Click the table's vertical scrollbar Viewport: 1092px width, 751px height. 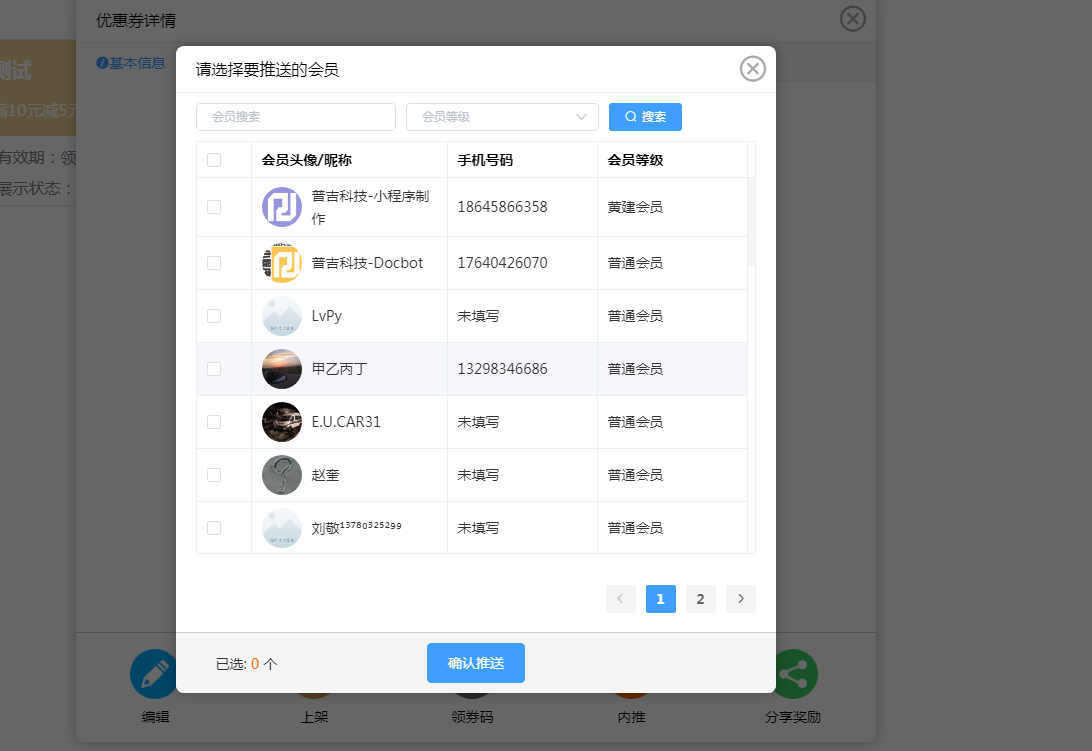(x=751, y=222)
